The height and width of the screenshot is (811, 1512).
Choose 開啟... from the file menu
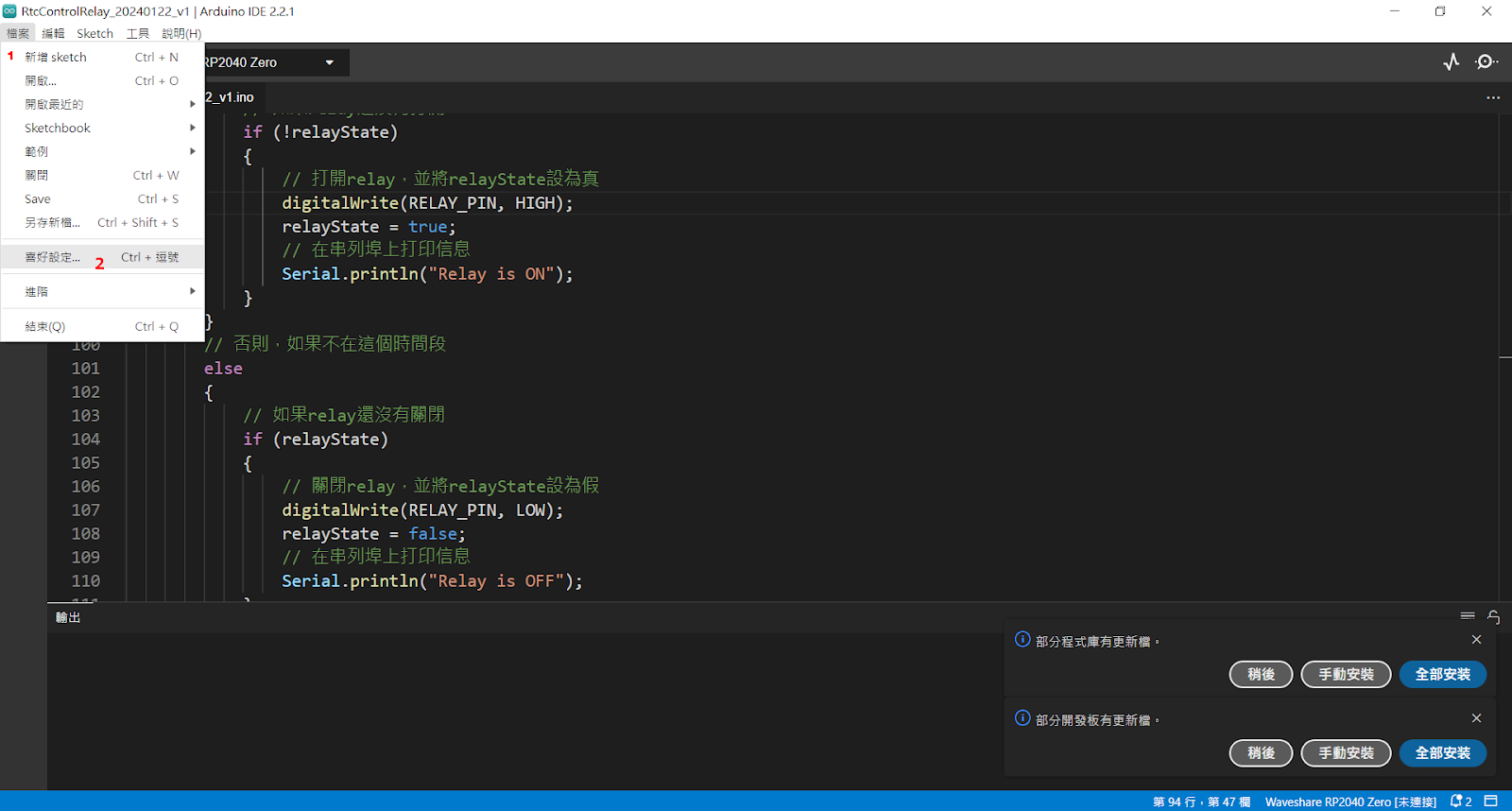102,80
